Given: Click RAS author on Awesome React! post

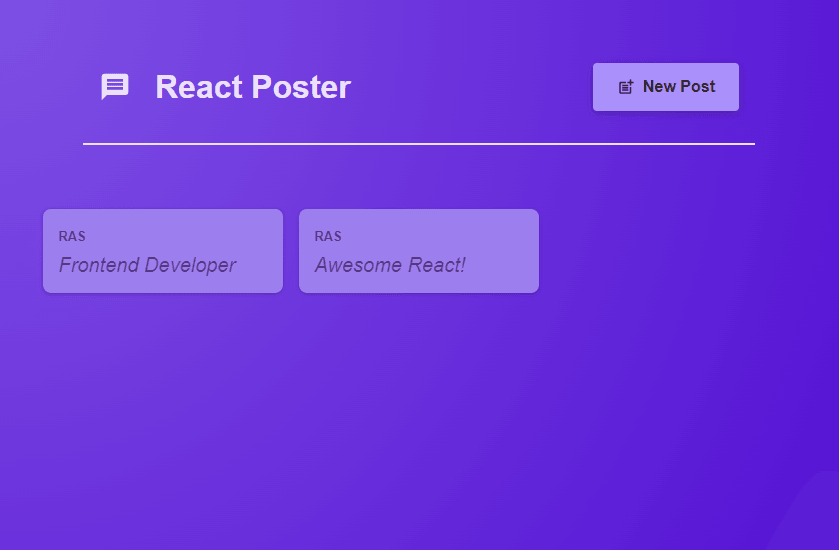Looking at the screenshot, I should click(x=328, y=236).
